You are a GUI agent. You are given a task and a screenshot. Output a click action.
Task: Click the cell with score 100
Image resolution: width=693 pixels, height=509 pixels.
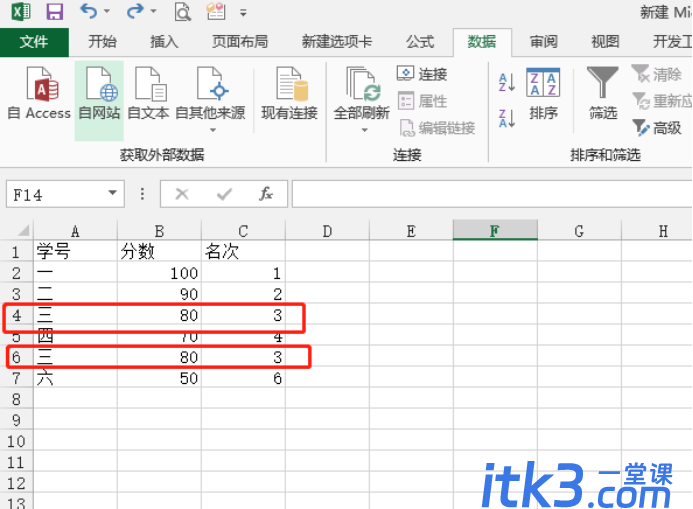tap(159, 273)
